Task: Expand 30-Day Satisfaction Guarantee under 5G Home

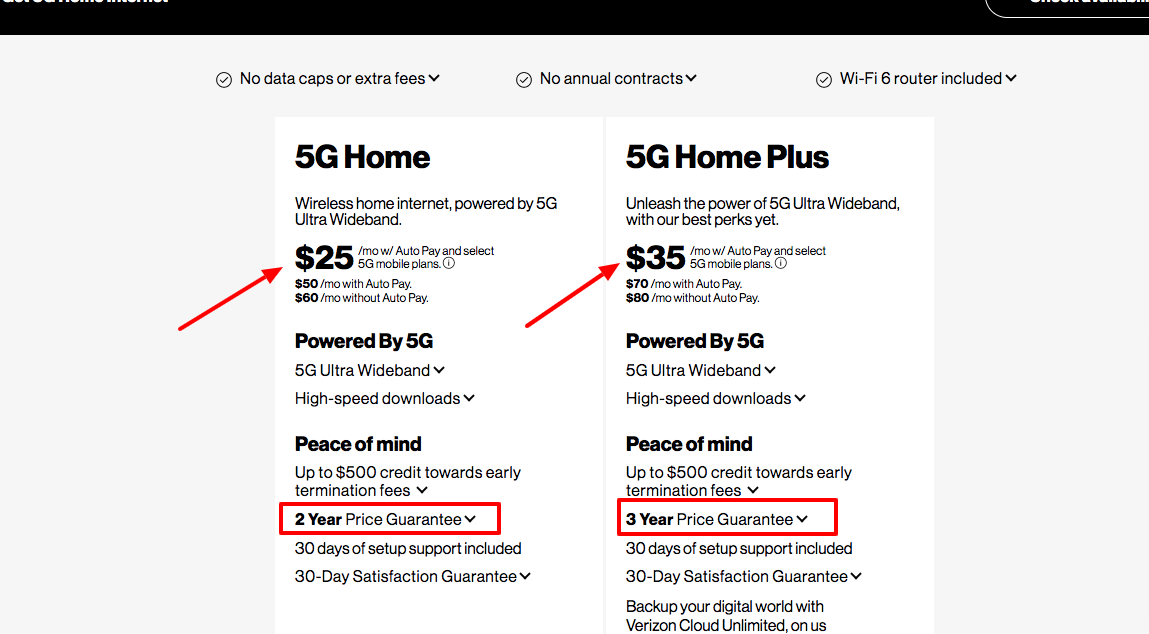Action: pyautogui.click(x=525, y=576)
